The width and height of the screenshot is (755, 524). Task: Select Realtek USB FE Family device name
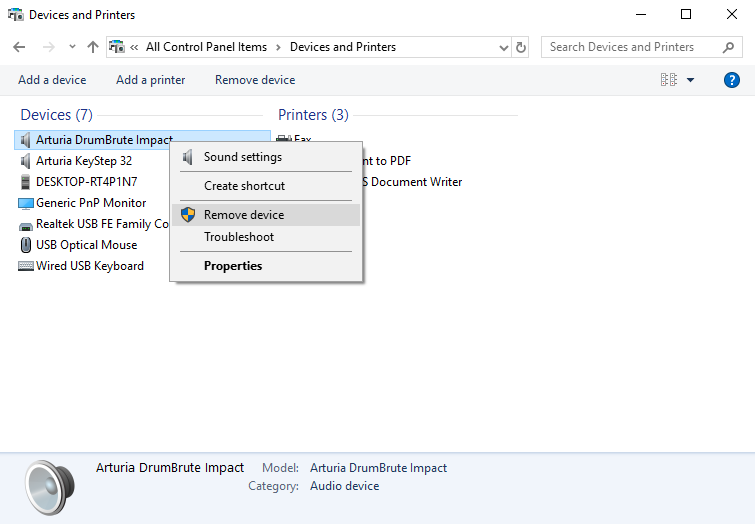click(102, 224)
